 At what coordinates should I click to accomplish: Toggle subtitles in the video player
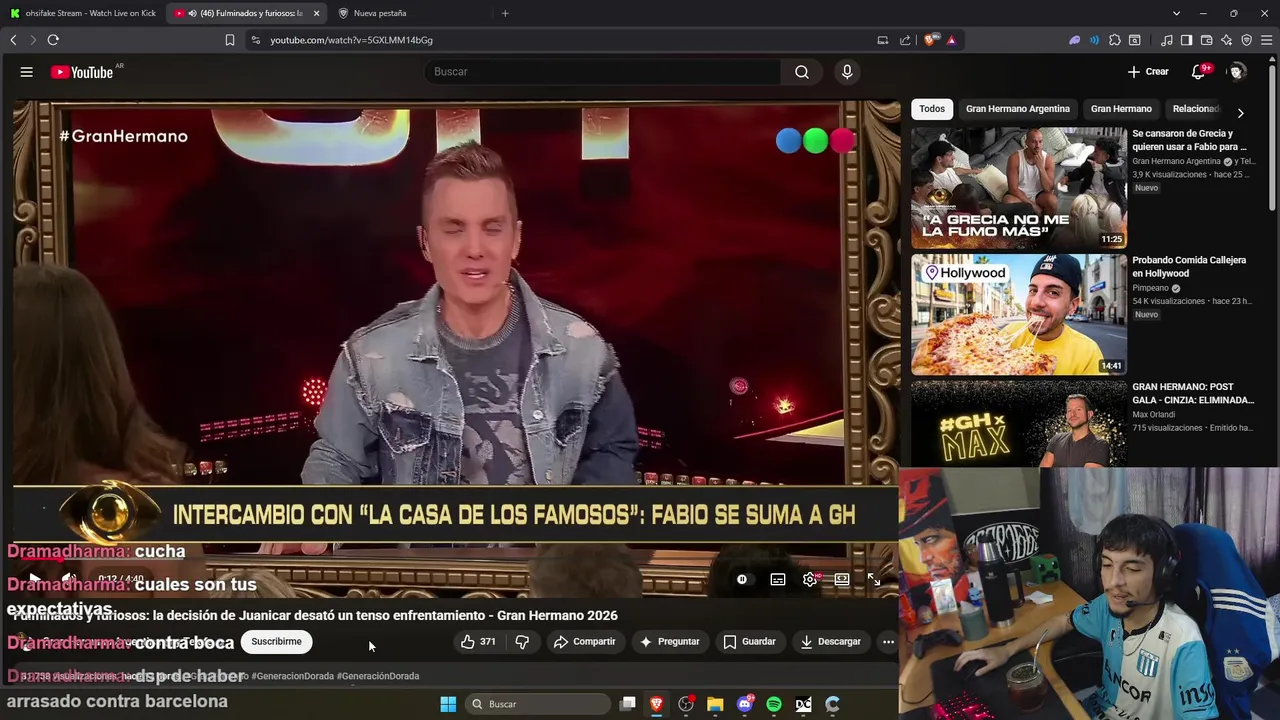778,579
